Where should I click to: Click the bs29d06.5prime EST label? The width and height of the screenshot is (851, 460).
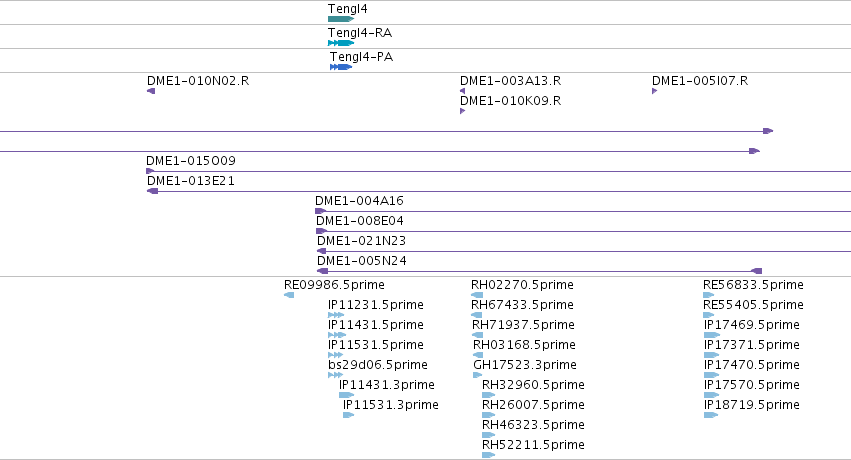point(378,365)
